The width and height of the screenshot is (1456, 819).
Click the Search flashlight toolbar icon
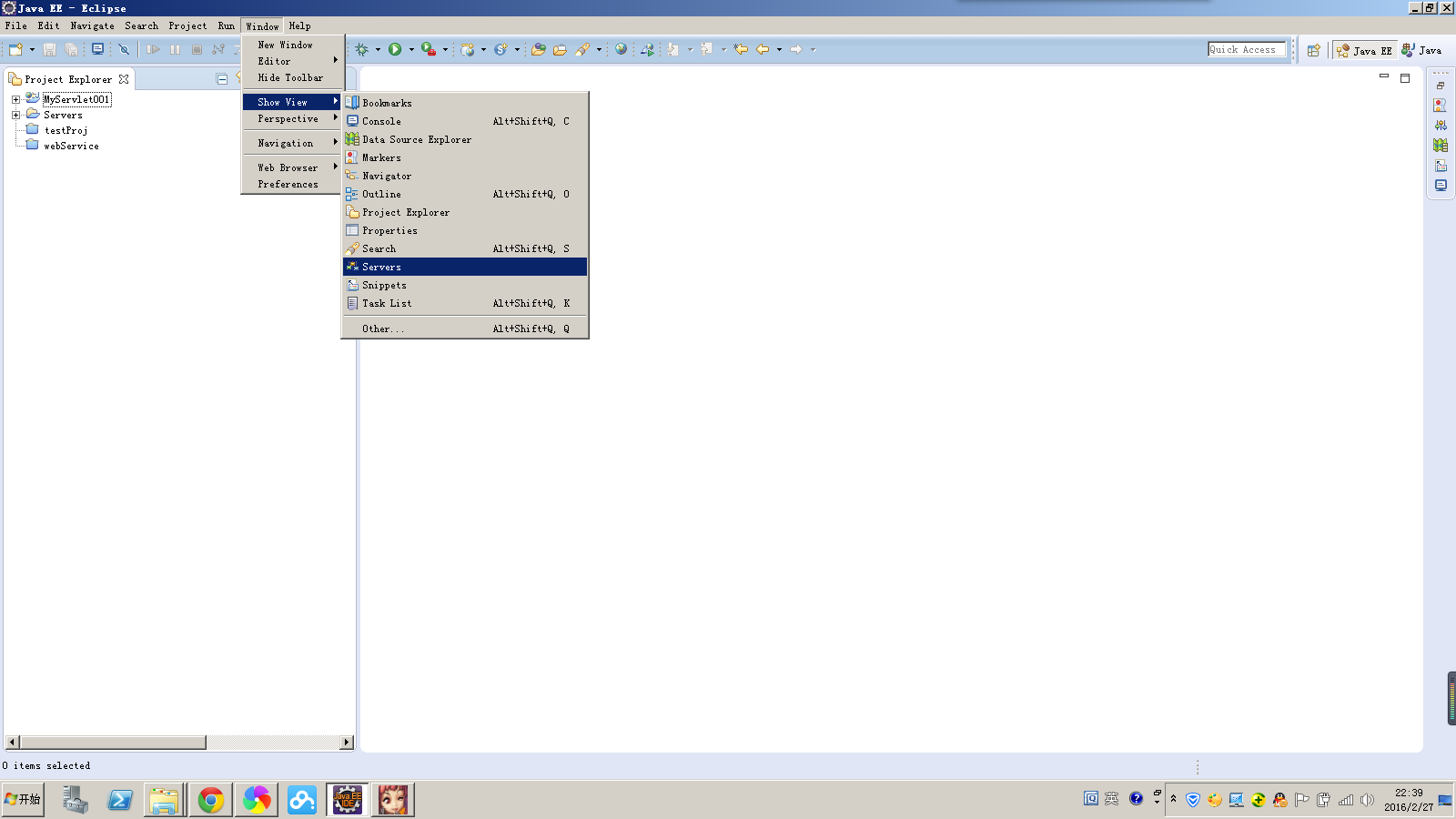(582, 50)
